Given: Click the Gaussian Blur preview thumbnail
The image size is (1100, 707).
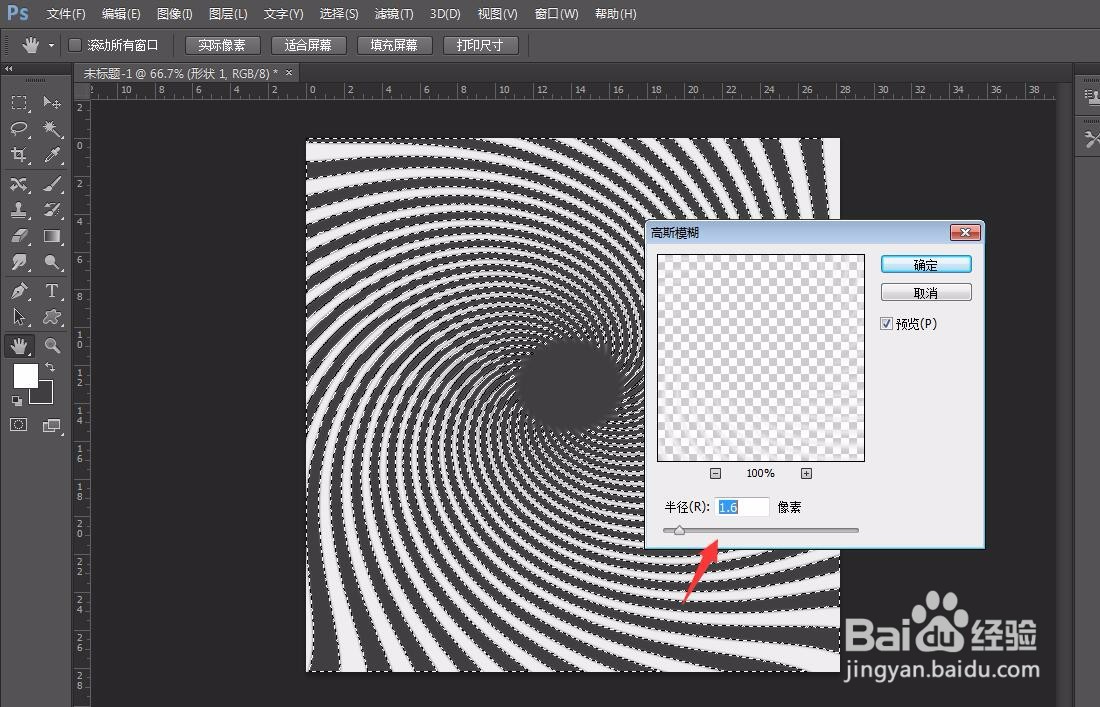Looking at the screenshot, I should 760,358.
